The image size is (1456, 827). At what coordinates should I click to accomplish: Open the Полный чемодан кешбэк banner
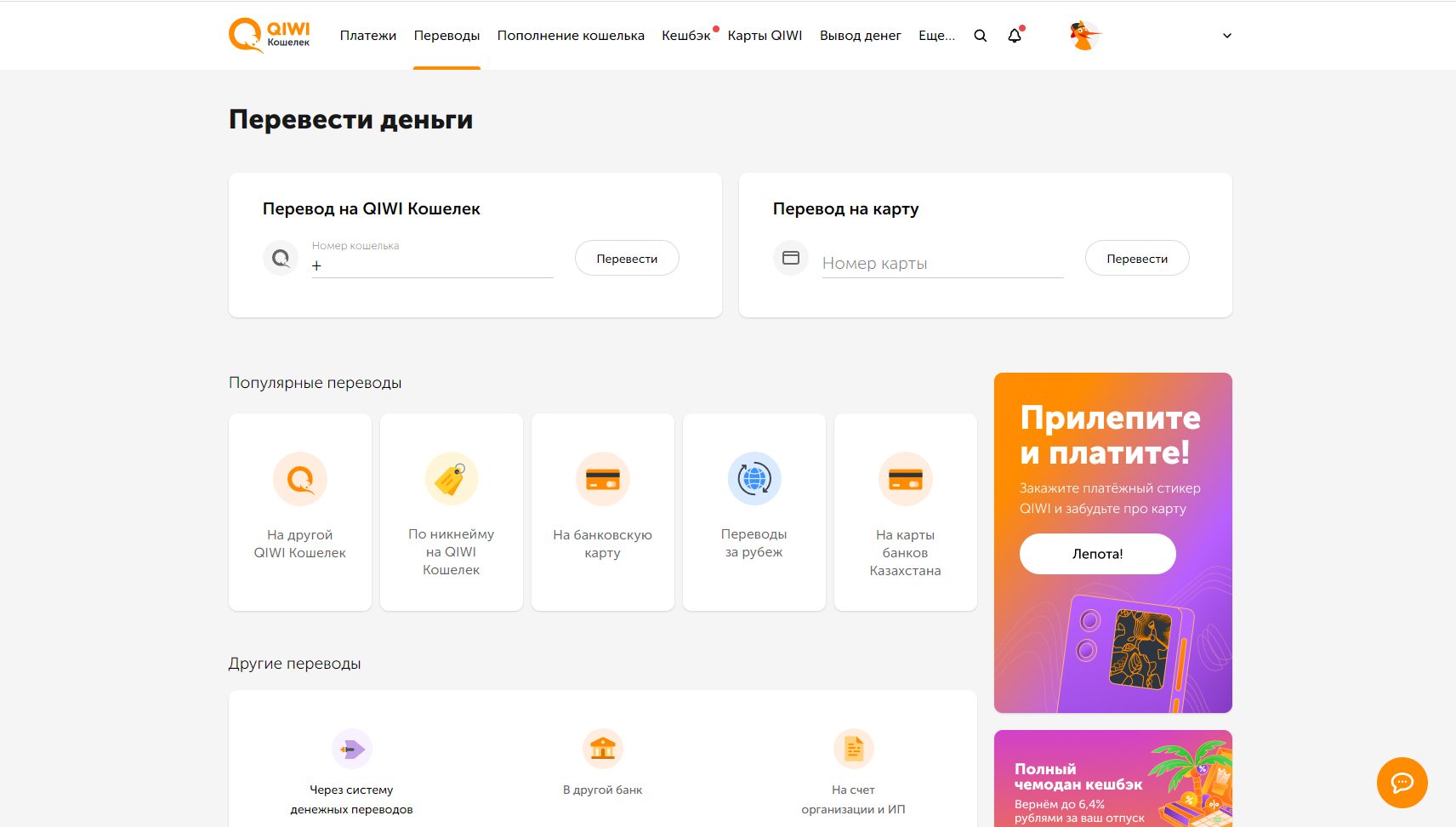click(1113, 779)
